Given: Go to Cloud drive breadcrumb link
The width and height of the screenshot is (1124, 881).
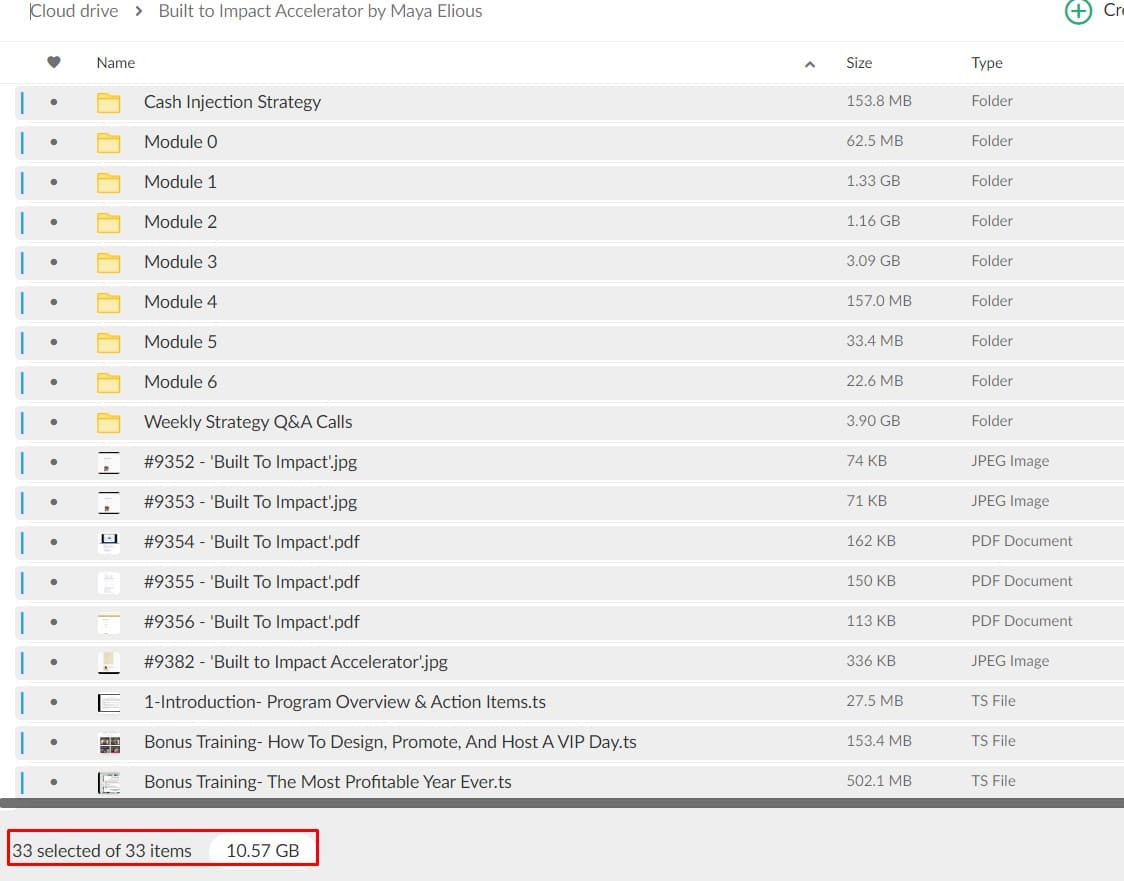Looking at the screenshot, I should [x=75, y=12].
